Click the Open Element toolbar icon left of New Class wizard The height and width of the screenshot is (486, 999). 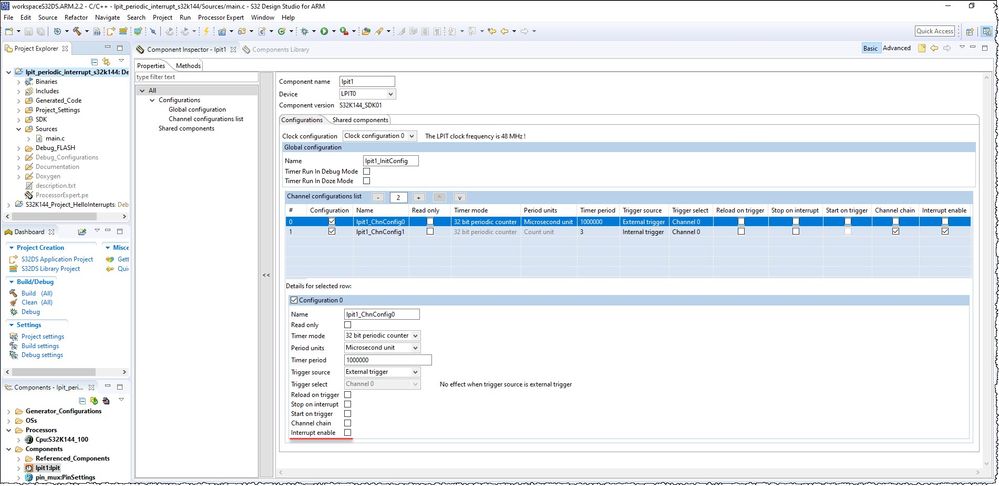click(x=261, y=31)
